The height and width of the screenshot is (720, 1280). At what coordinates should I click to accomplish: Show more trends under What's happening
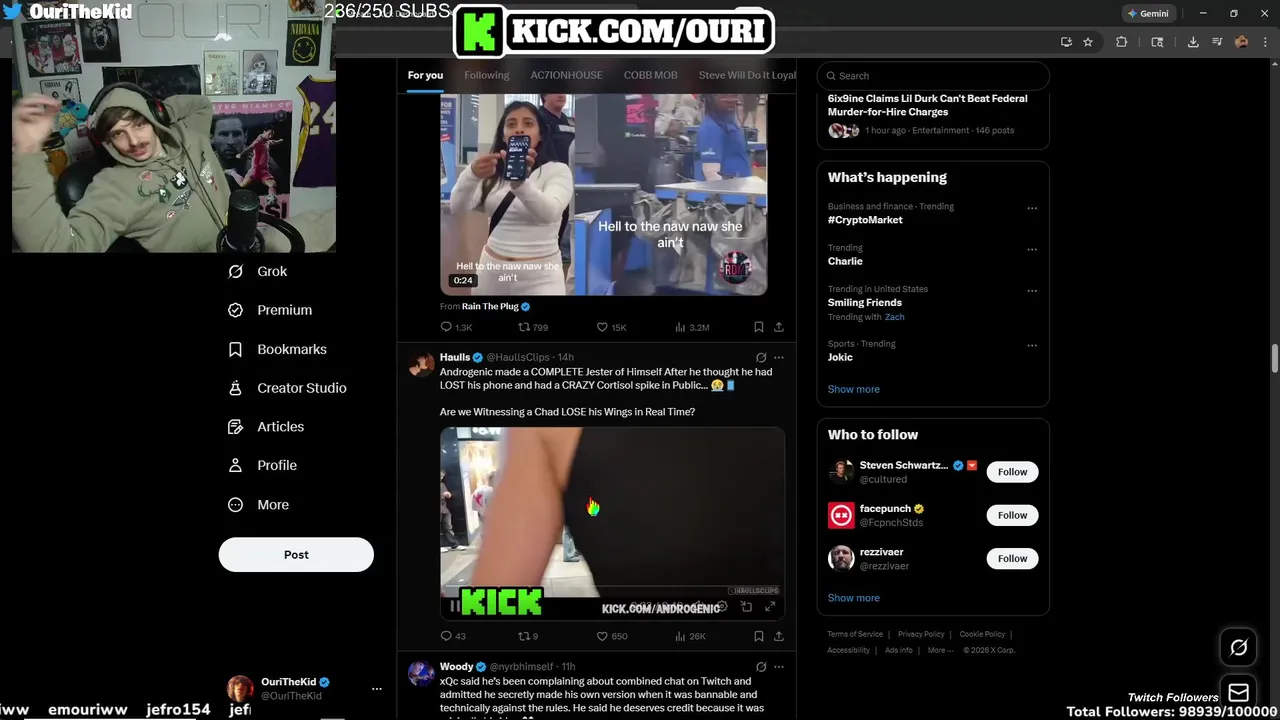tap(854, 389)
